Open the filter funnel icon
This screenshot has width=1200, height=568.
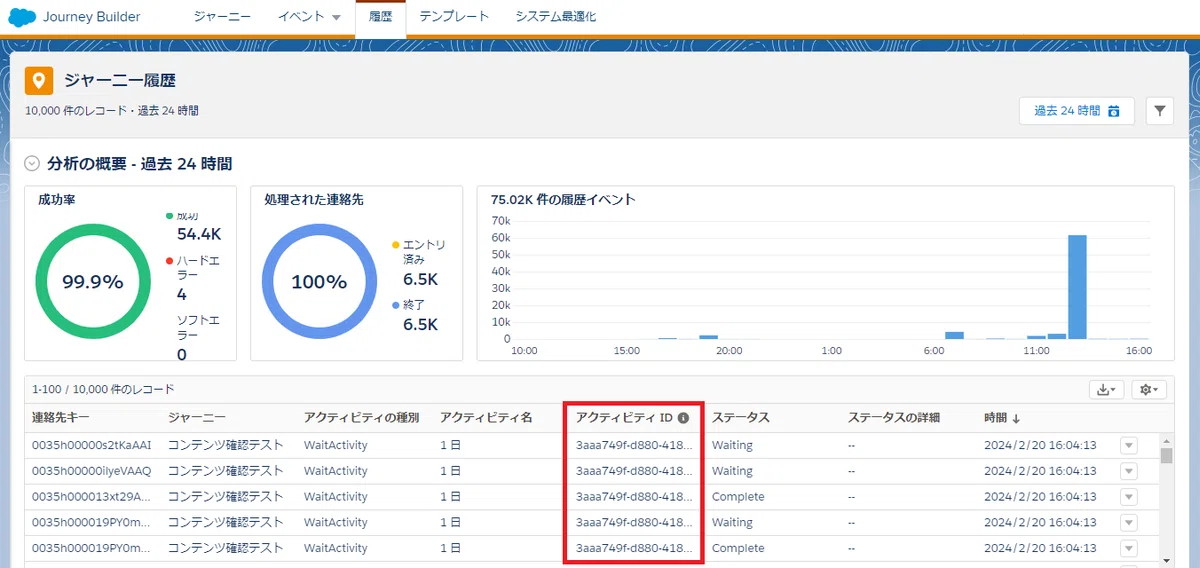[x=1159, y=111]
